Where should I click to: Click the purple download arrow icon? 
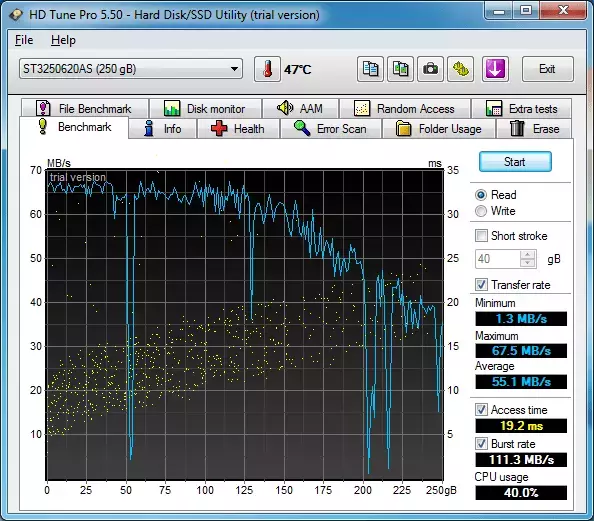click(x=495, y=69)
